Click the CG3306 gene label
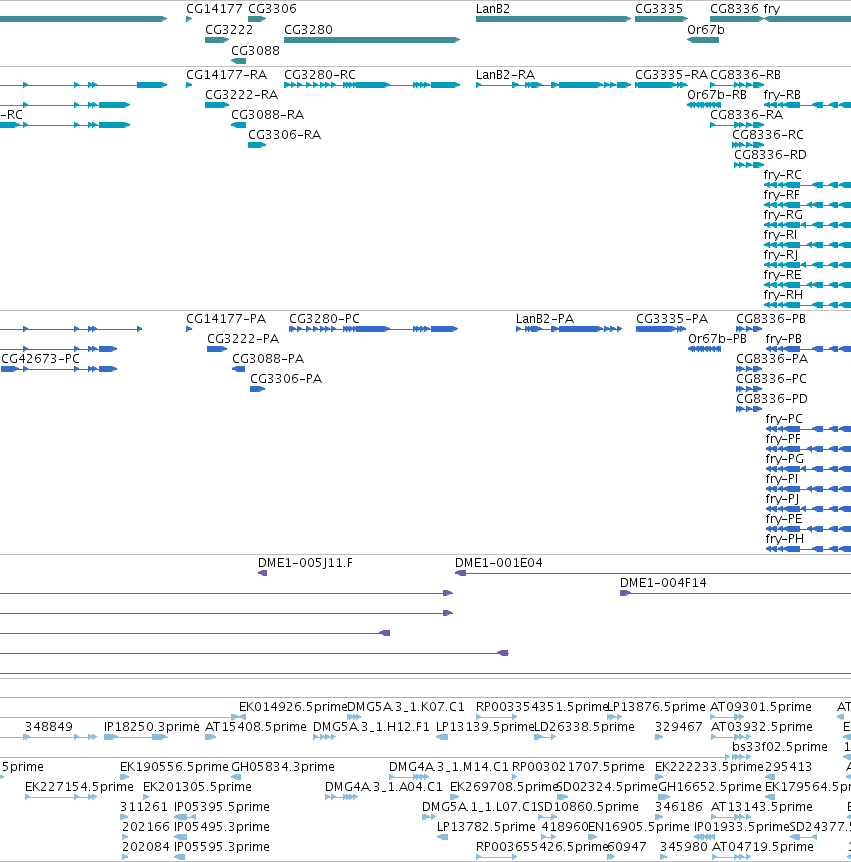 point(273,9)
